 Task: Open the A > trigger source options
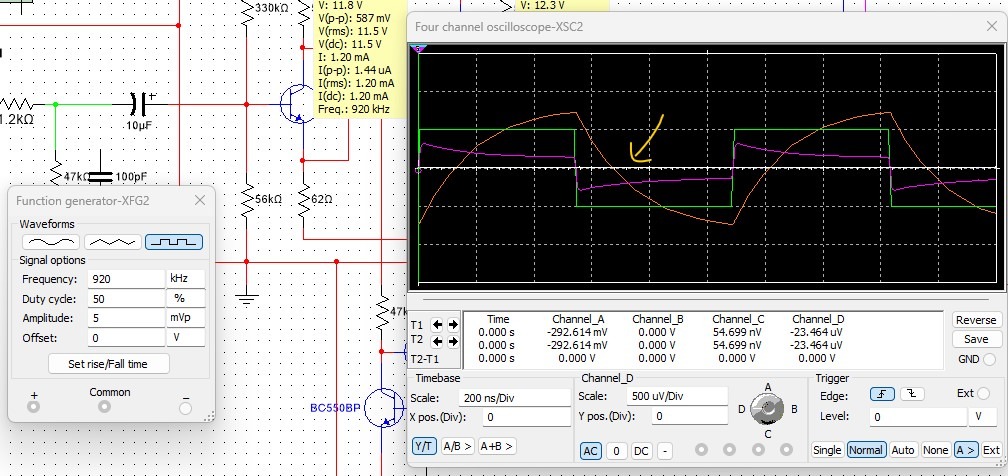click(x=966, y=450)
